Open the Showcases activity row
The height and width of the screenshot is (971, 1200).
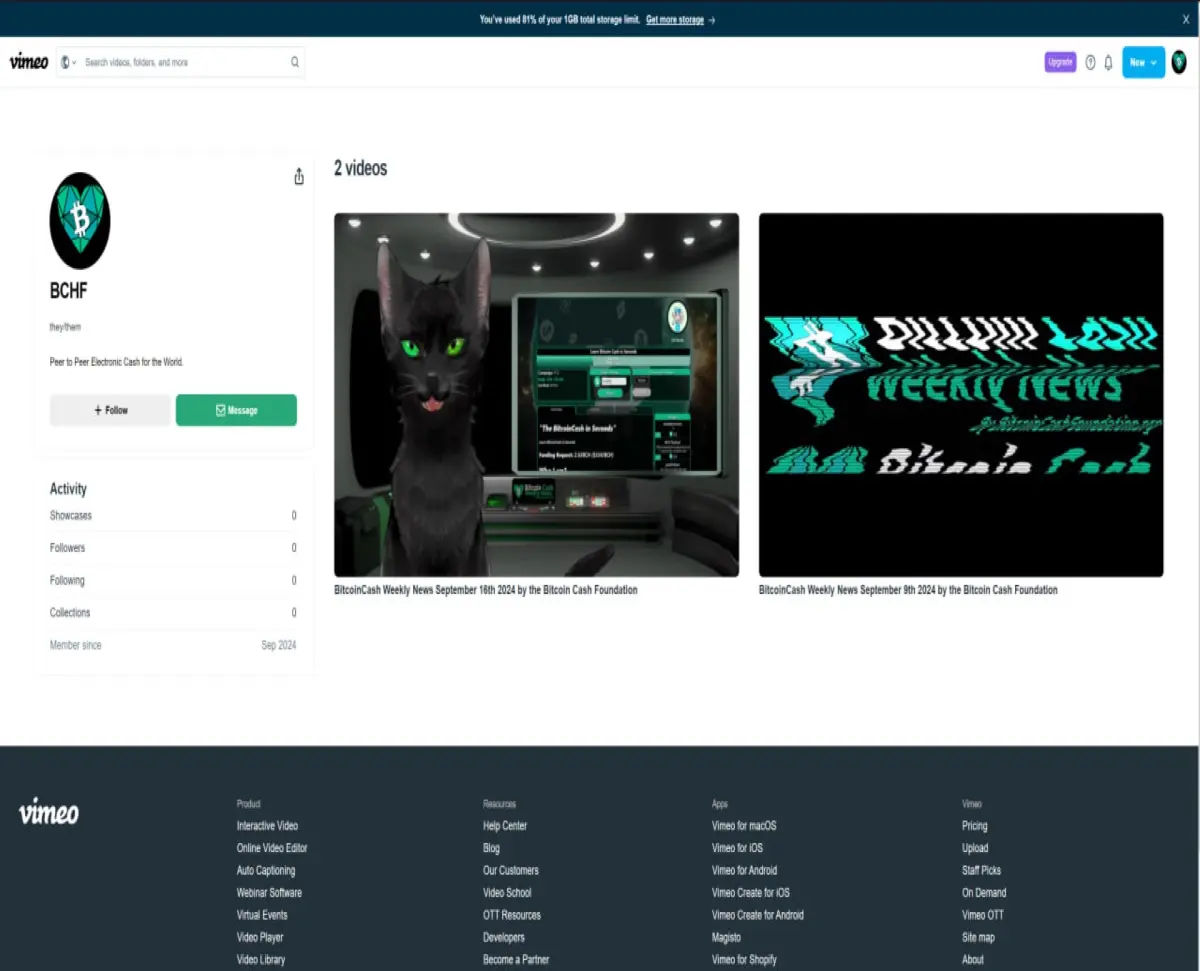click(173, 516)
